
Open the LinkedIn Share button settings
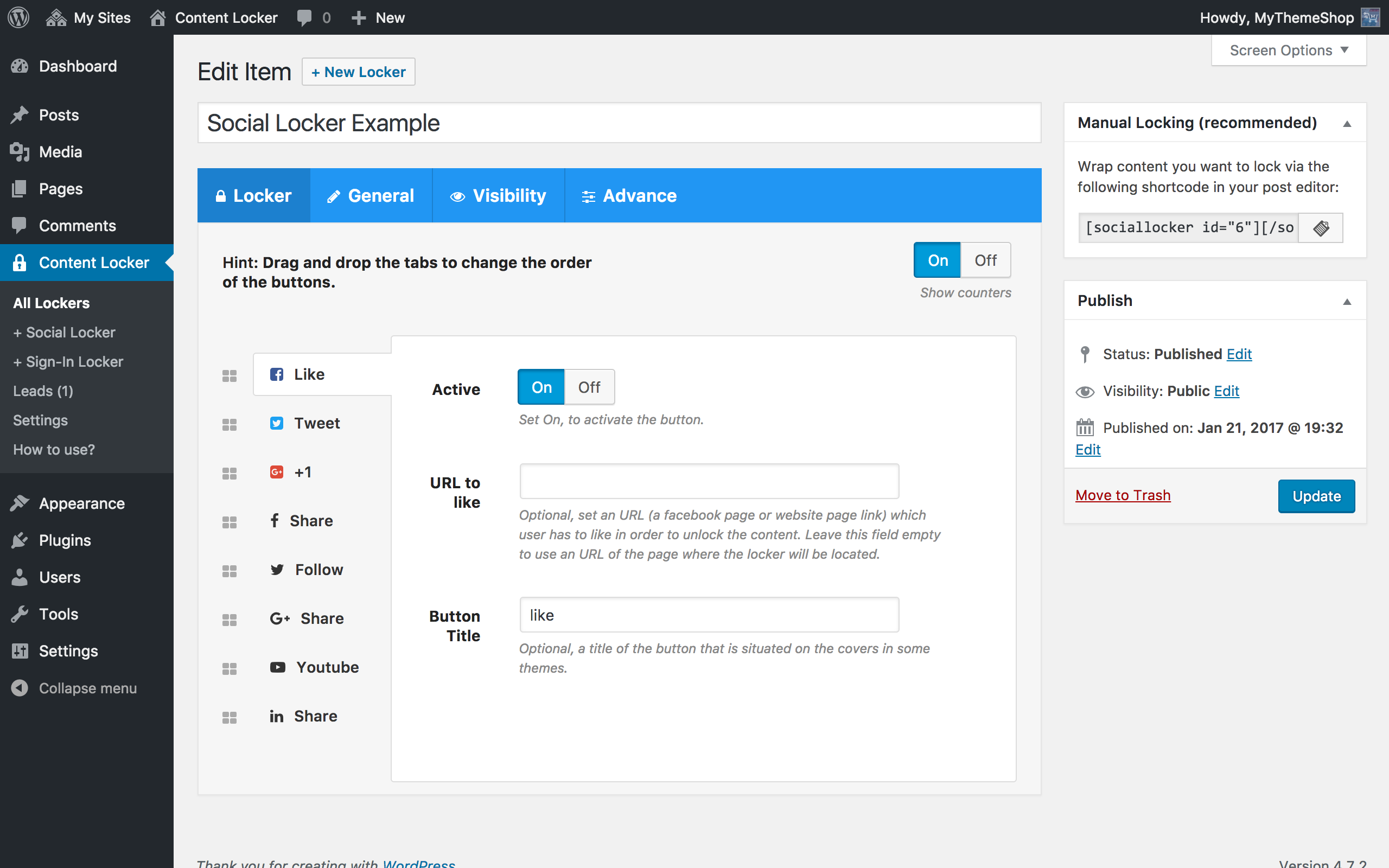point(304,716)
